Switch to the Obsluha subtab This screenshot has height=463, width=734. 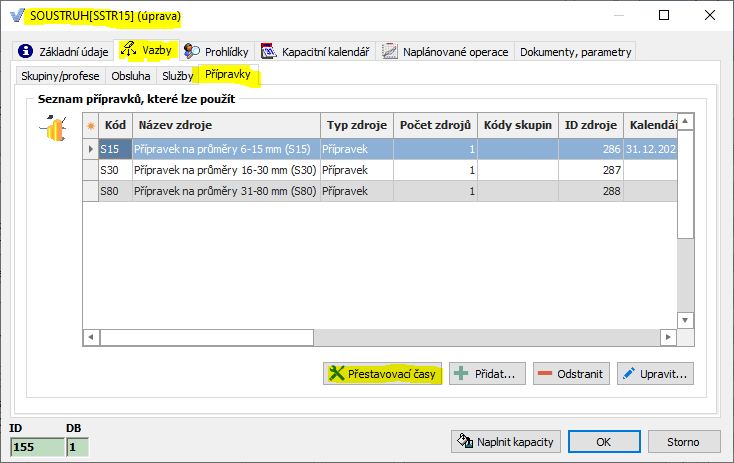click(131, 75)
